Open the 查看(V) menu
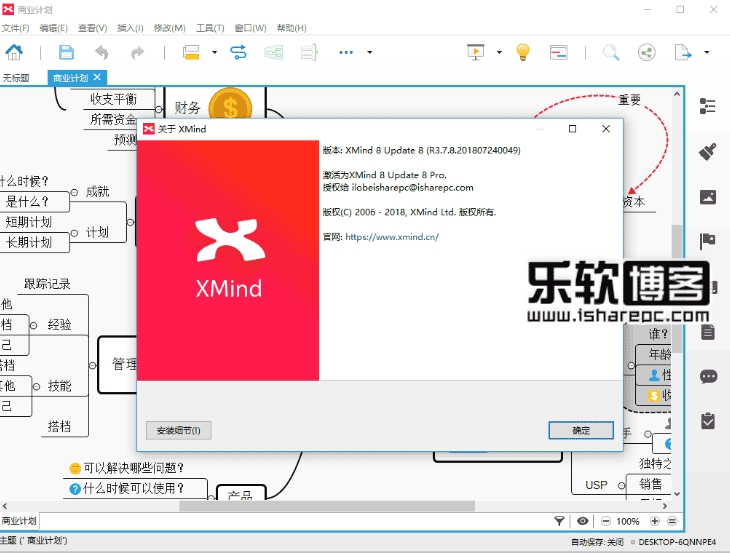 [x=93, y=28]
